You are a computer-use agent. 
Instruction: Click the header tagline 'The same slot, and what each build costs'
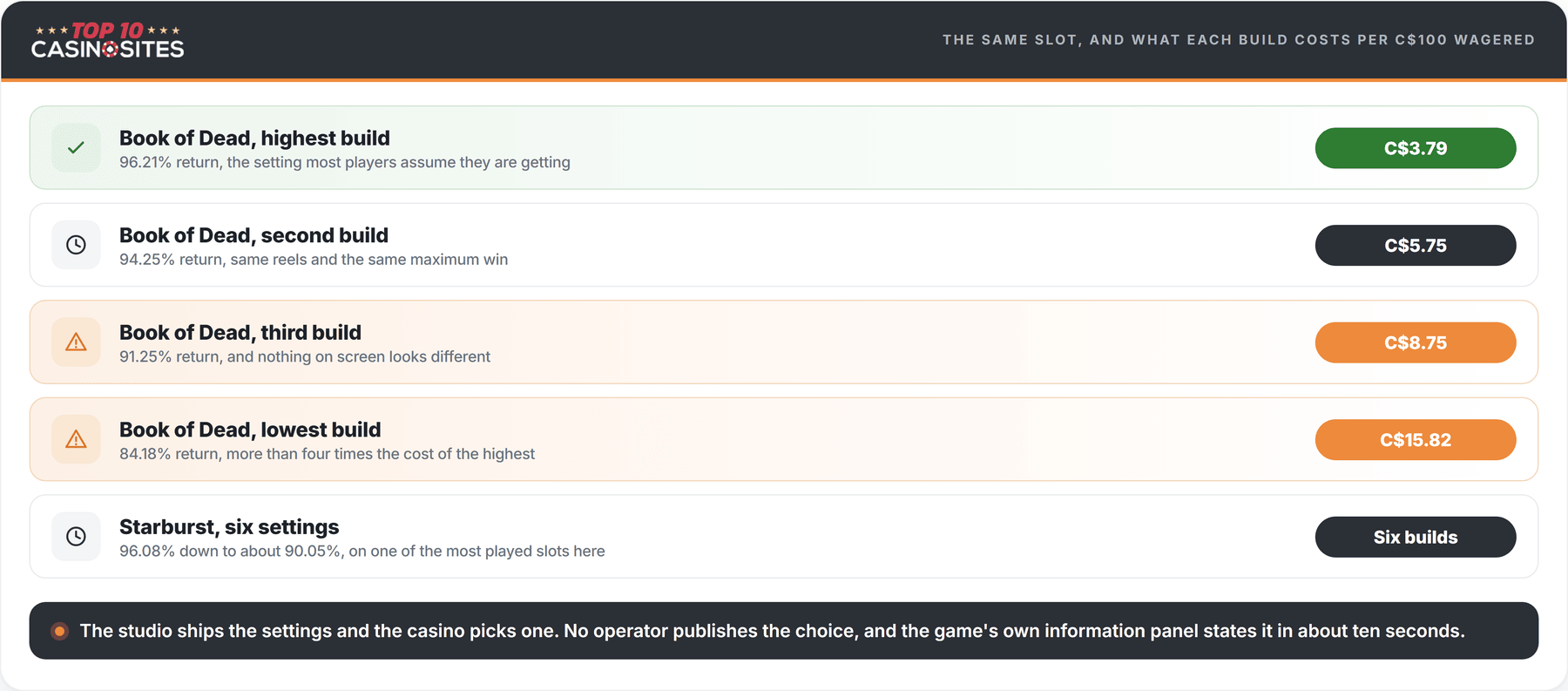pos(1239,40)
